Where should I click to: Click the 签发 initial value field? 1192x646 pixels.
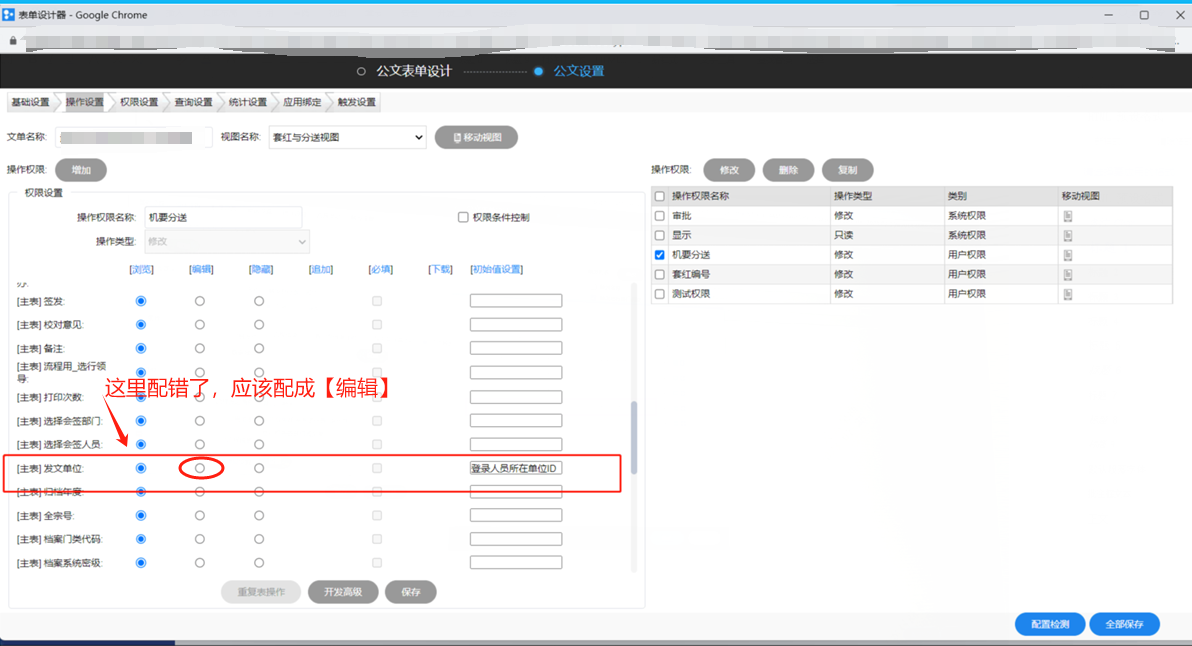coord(516,301)
